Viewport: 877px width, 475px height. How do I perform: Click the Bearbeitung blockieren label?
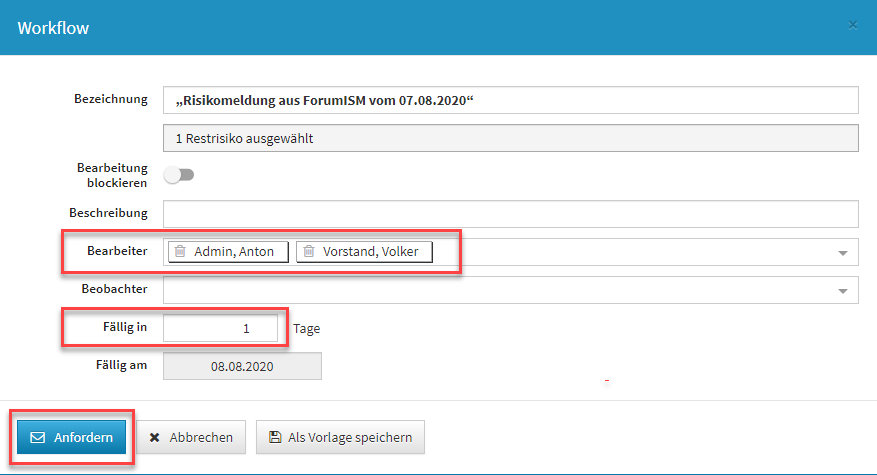pyautogui.click(x=111, y=175)
